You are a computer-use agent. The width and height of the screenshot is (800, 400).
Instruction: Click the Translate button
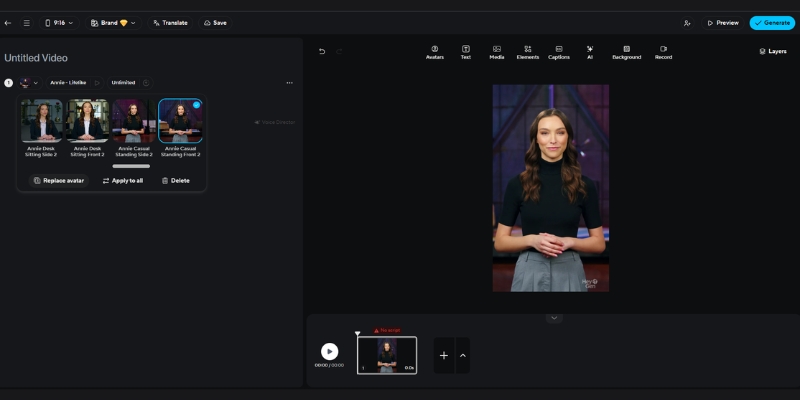(x=170, y=23)
